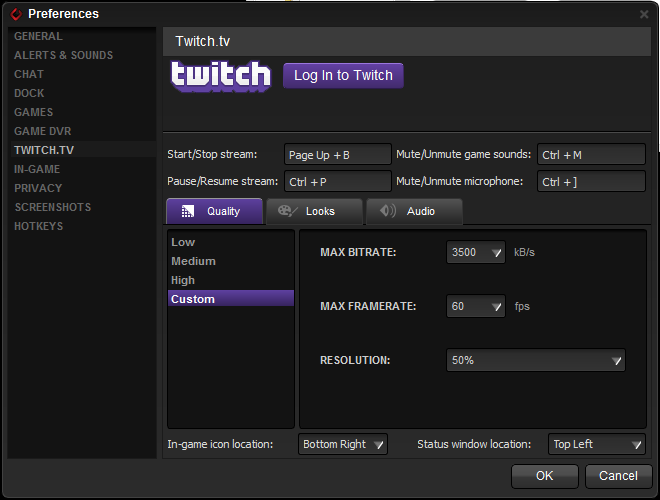Click the In-game icon location label
The width and height of the screenshot is (660, 500).
pos(220,444)
